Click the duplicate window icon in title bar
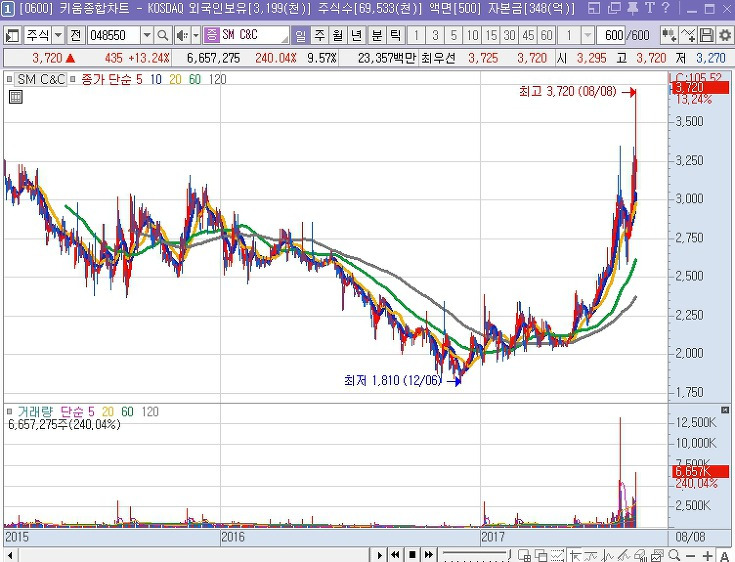735x562 pixels. pos(614,8)
